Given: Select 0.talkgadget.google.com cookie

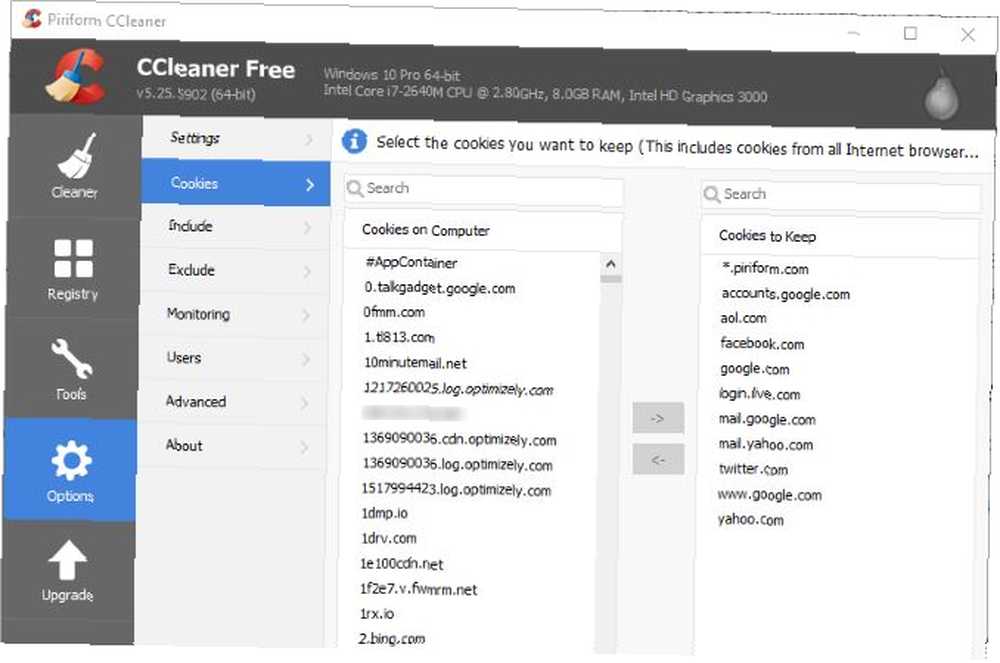Looking at the screenshot, I should [440, 288].
